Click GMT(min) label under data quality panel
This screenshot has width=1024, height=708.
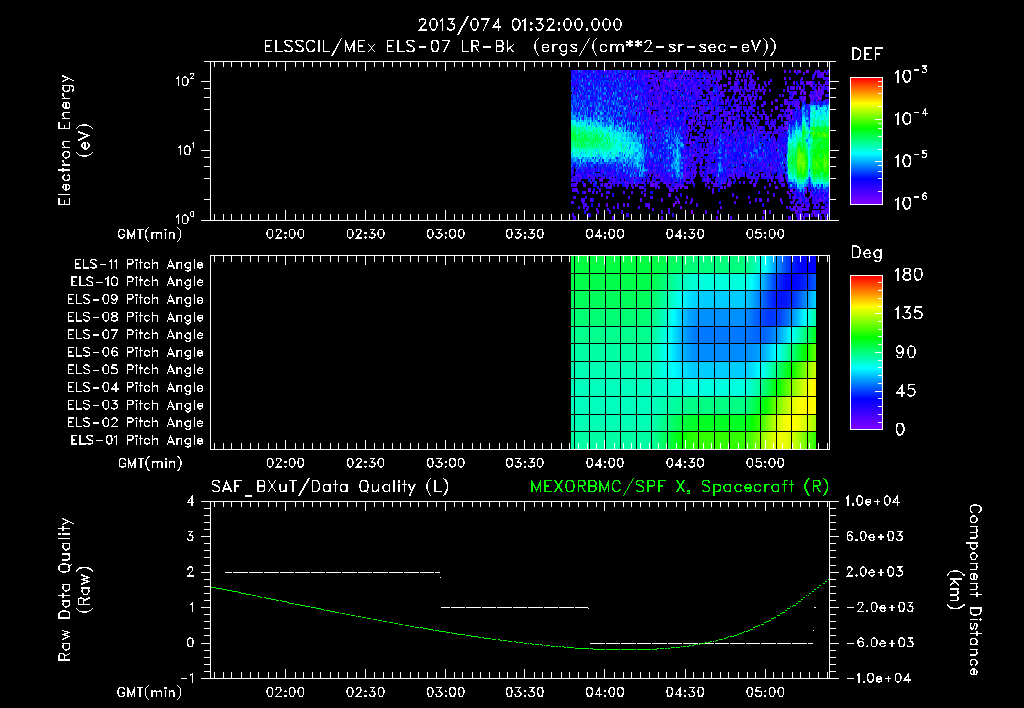pyautogui.click(x=150, y=692)
